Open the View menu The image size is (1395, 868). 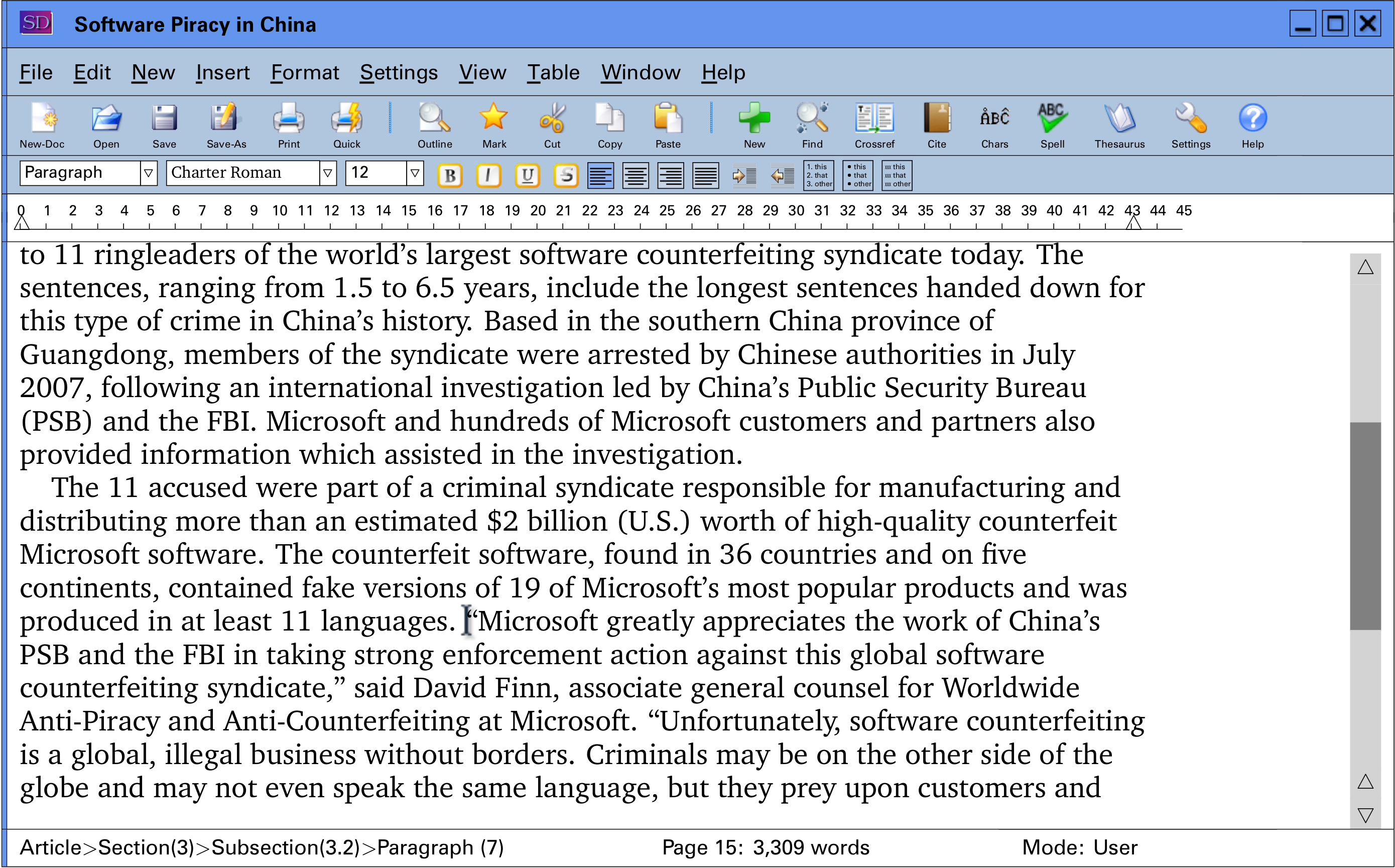tap(482, 72)
